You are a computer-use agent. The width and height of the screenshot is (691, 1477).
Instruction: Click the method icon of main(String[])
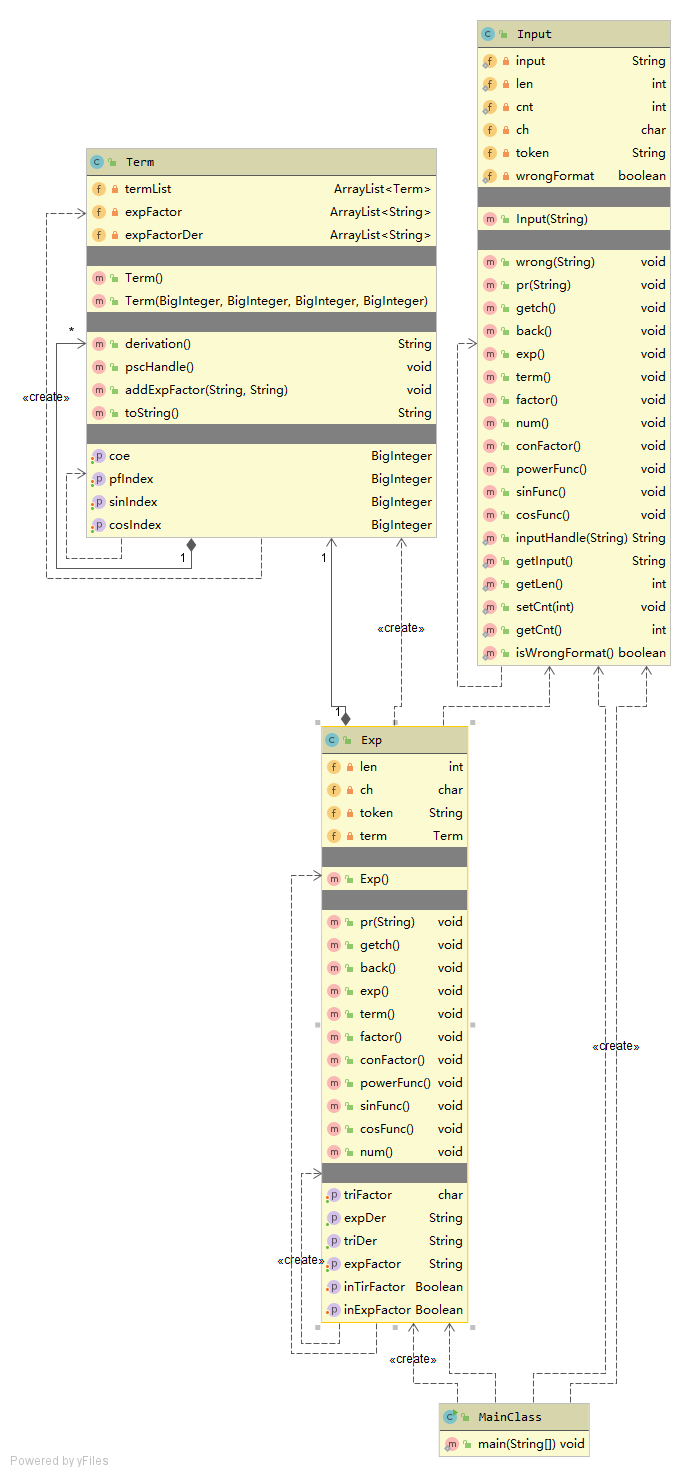tap(450, 1444)
